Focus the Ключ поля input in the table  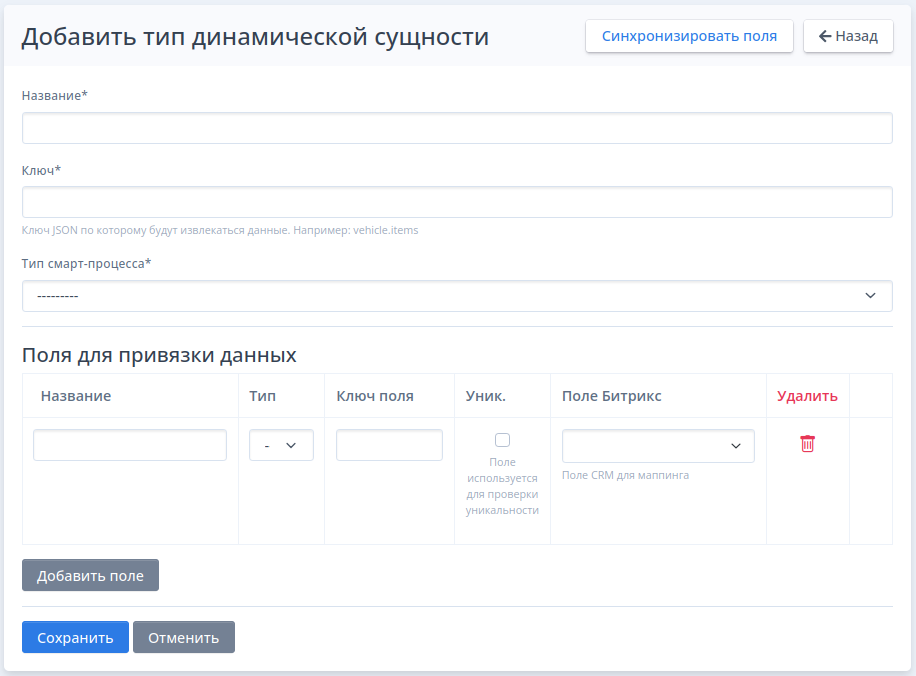[x=389, y=445]
